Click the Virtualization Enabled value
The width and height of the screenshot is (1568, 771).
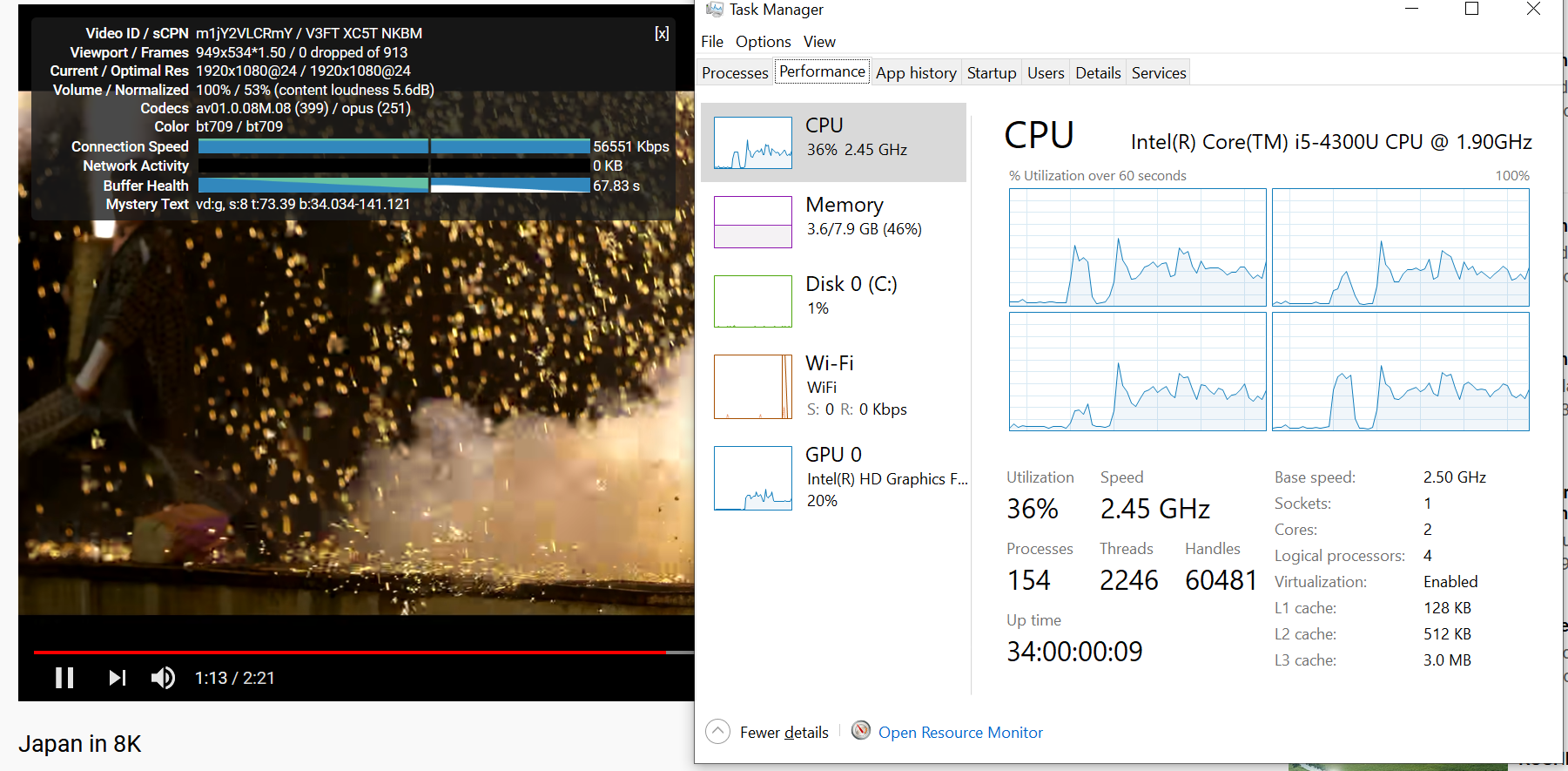[1450, 582]
